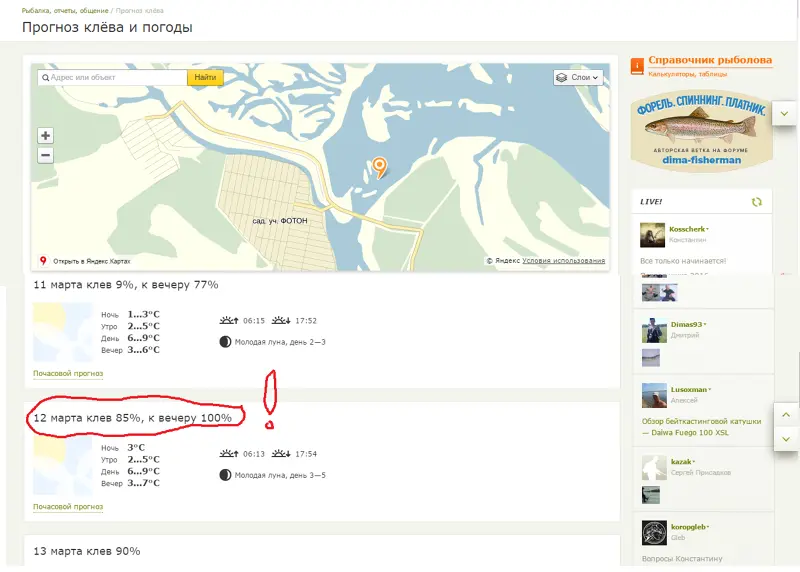Image resolution: width=800 pixels, height=572 pixels.
Task: Click the scroll-down chevron on right edge
Action: click(x=785, y=439)
